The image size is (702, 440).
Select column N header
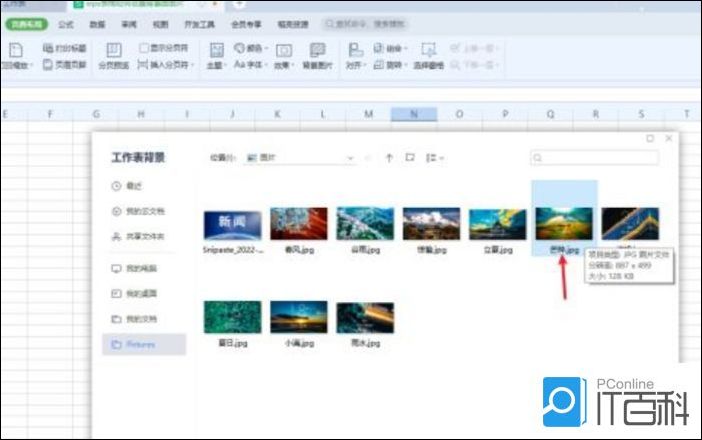pyautogui.click(x=414, y=114)
